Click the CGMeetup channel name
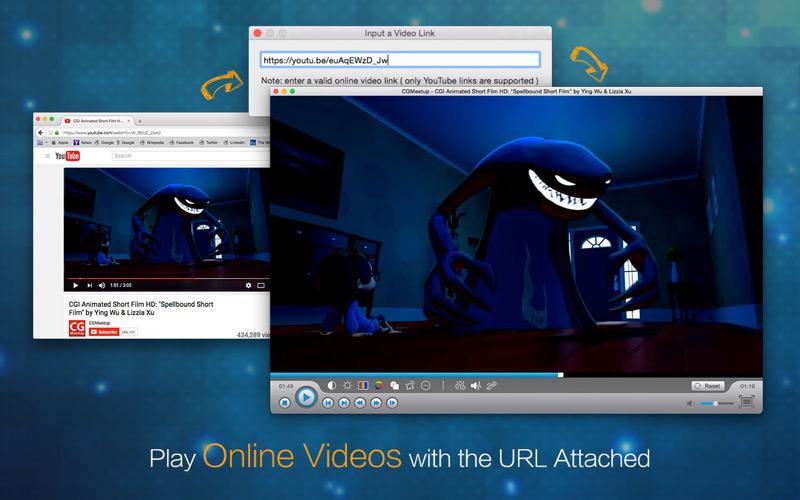Viewport: 800px width, 500px height. point(99,323)
